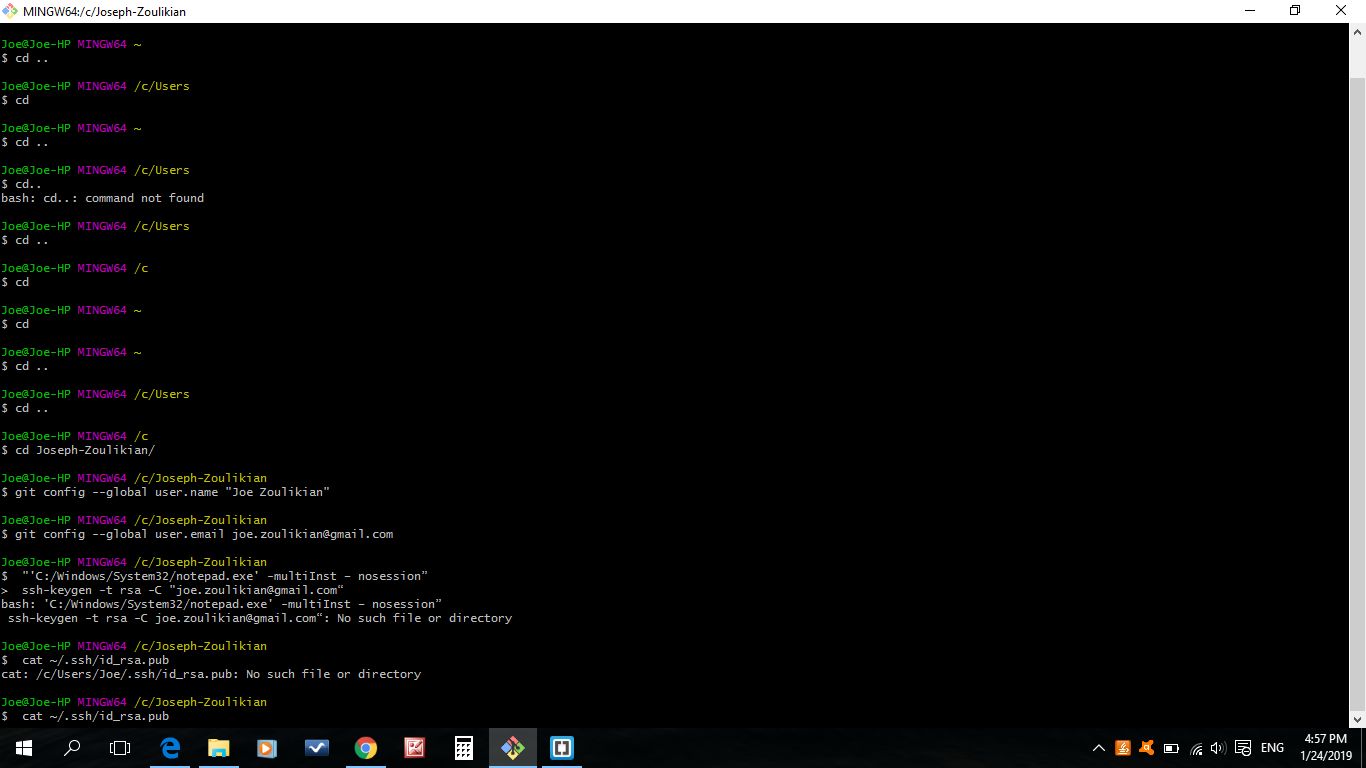
Task: Click the window title 'MINGW64:/c/Joseph-Zoulikian'
Action: pyautogui.click(x=104, y=11)
